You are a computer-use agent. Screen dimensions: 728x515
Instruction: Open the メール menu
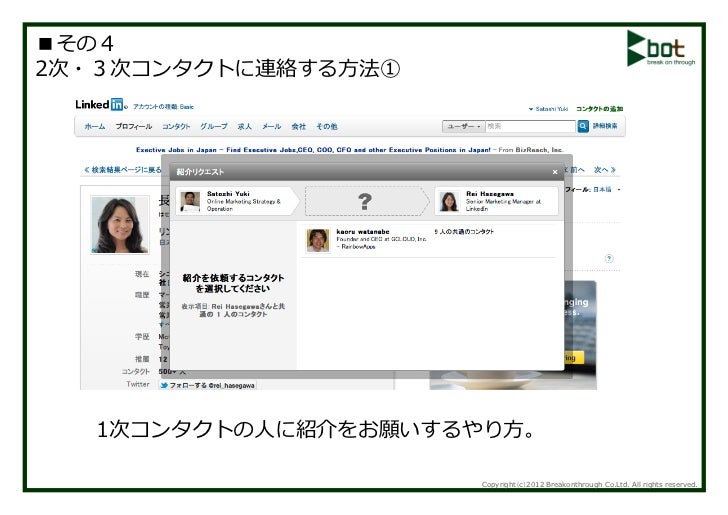271,126
